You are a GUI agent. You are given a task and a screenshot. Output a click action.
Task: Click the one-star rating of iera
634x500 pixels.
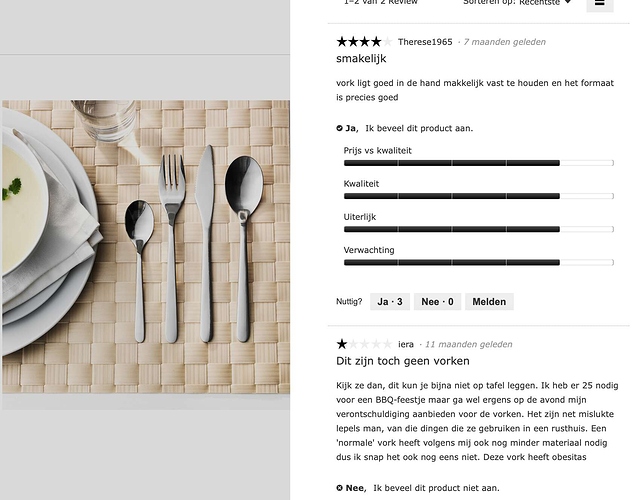(x=364, y=344)
